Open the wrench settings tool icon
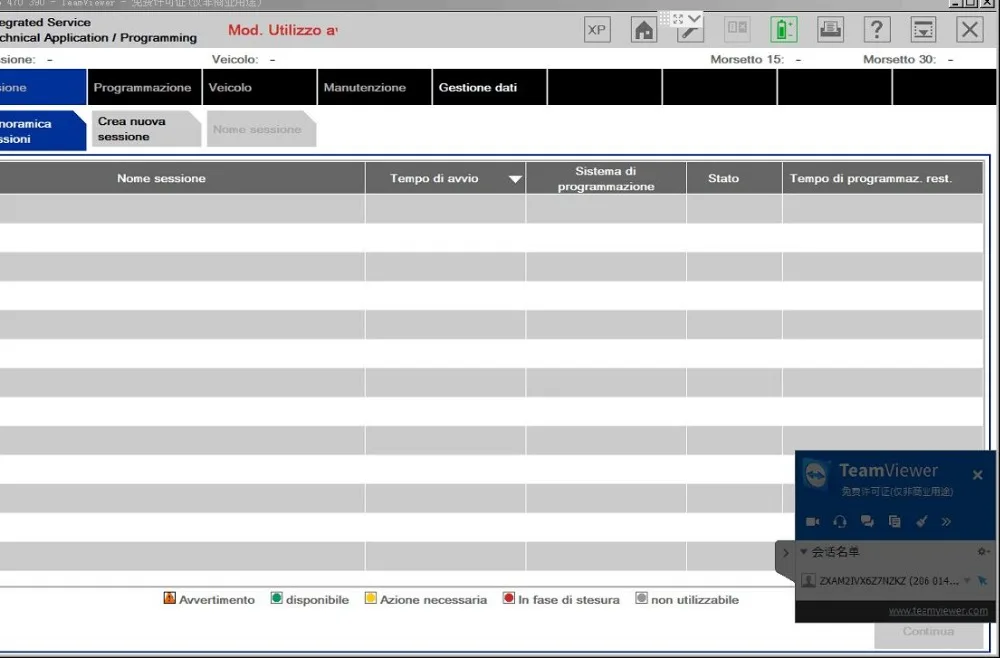 [690, 33]
